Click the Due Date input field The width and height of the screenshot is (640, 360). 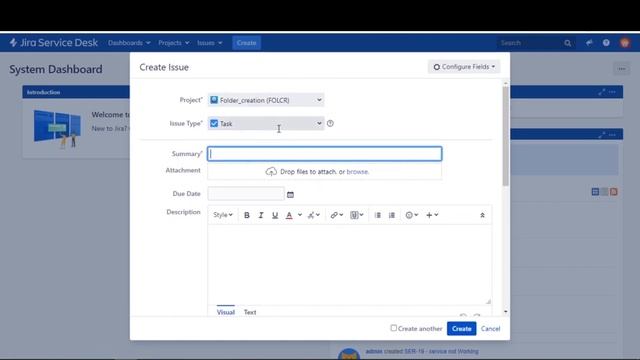[x=246, y=193]
